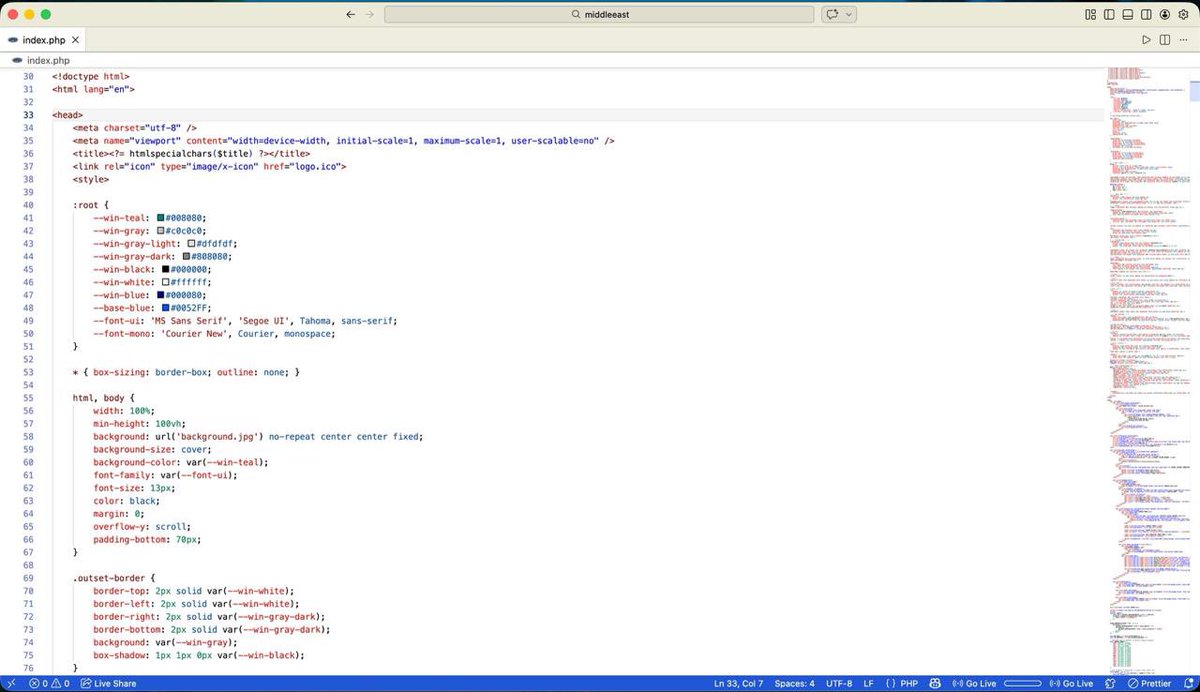This screenshot has height=692, width=1200.
Task: Click line number 69 in gutter
Action: tap(28, 578)
